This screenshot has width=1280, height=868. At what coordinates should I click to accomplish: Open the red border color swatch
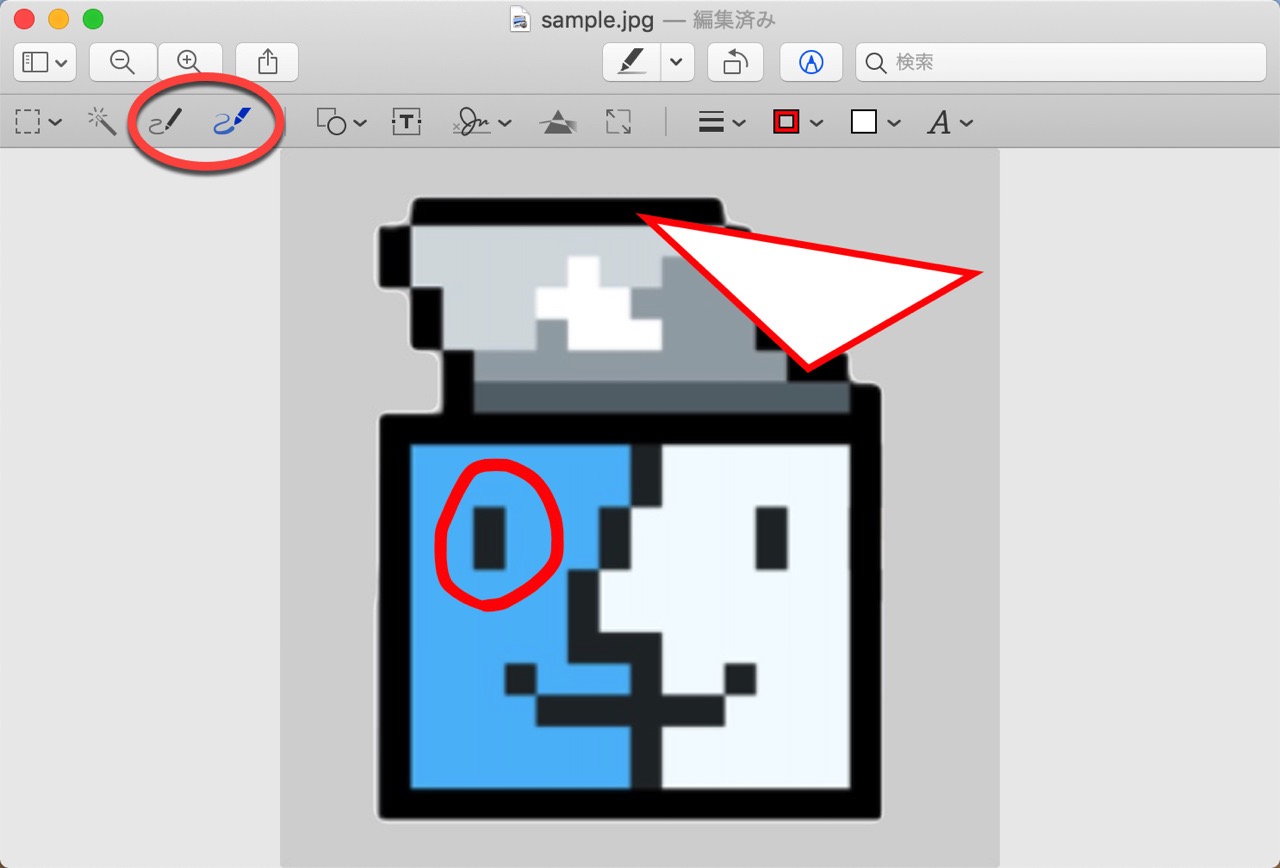797,122
